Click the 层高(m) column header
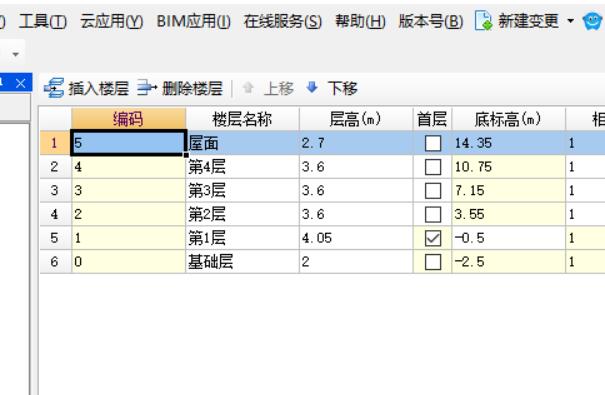This screenshot has height=395, width=605. (356, 119)
